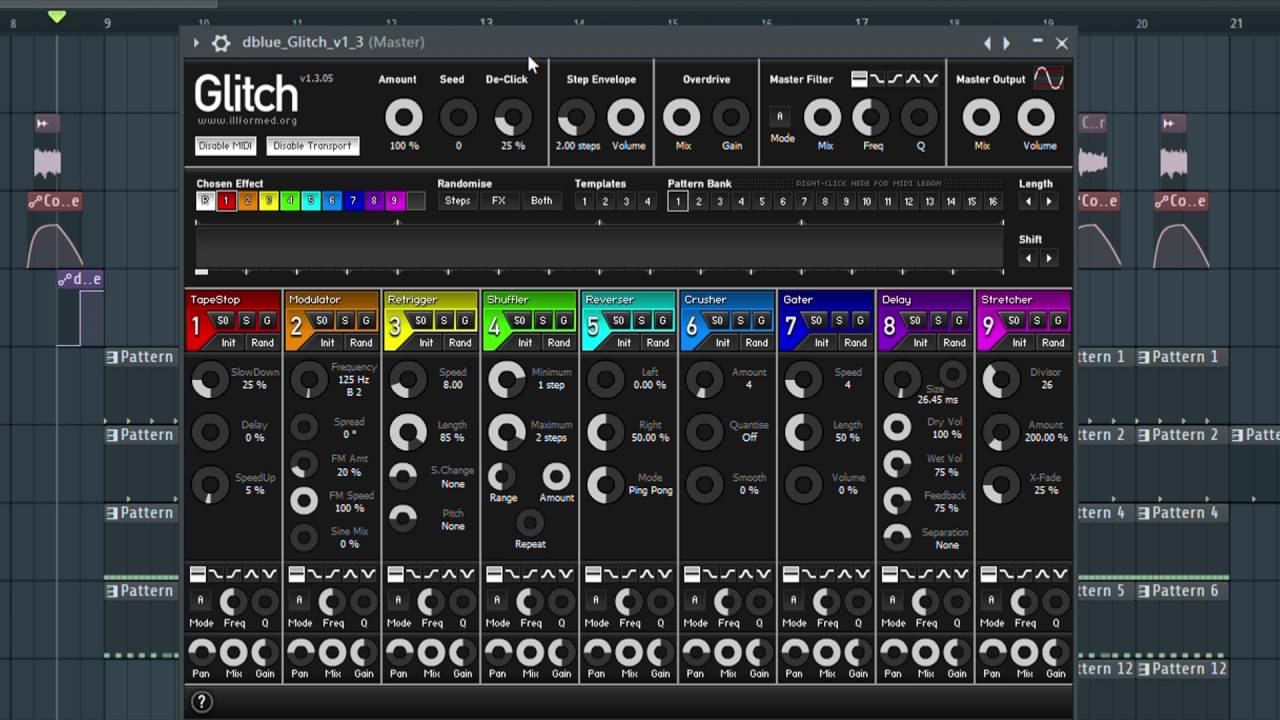The image size is (1280, 720).
Task: Select Modulator high-pass filter shape
Action: click(333, 574)
